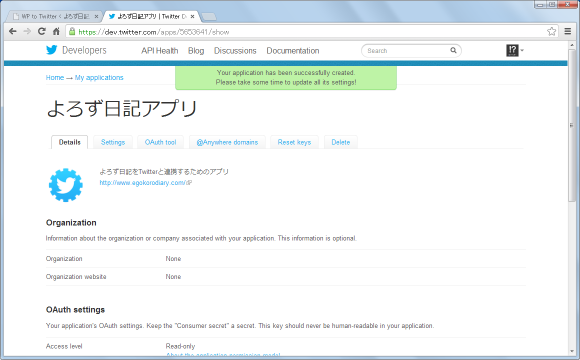Switch to the OAuth tool tab
The image size is (580, 360).
161,142
